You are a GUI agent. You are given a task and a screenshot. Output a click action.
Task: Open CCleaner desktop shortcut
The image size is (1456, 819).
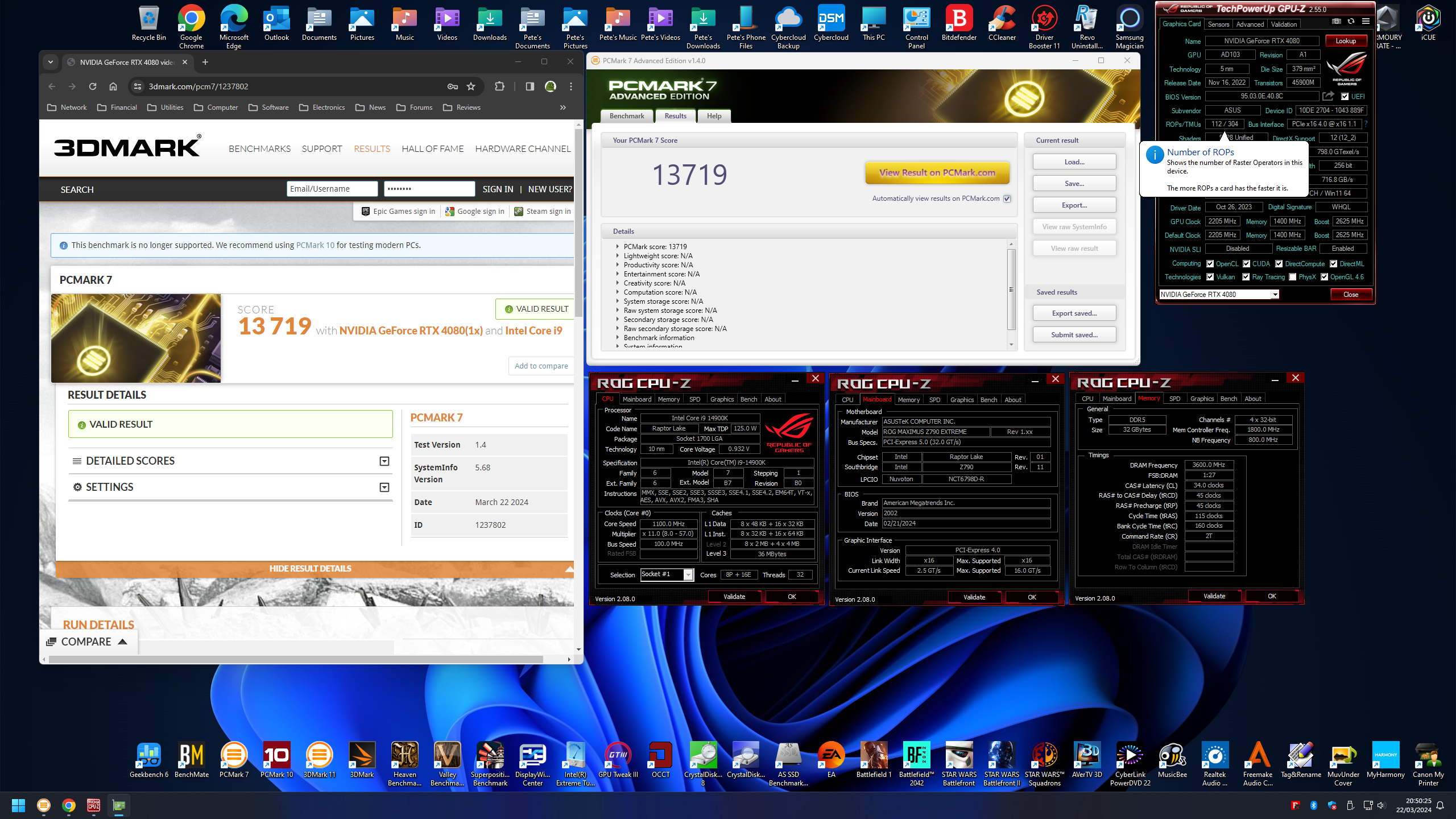click(1002, 24)
